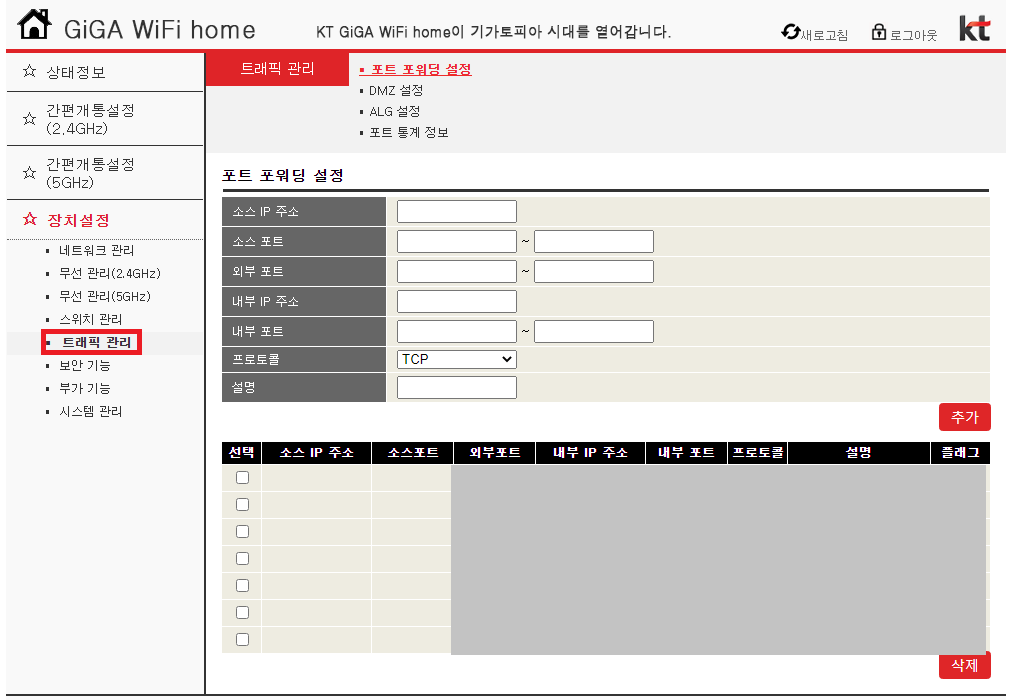Focus the 소스 IP 주소 input field

[457, 212]
